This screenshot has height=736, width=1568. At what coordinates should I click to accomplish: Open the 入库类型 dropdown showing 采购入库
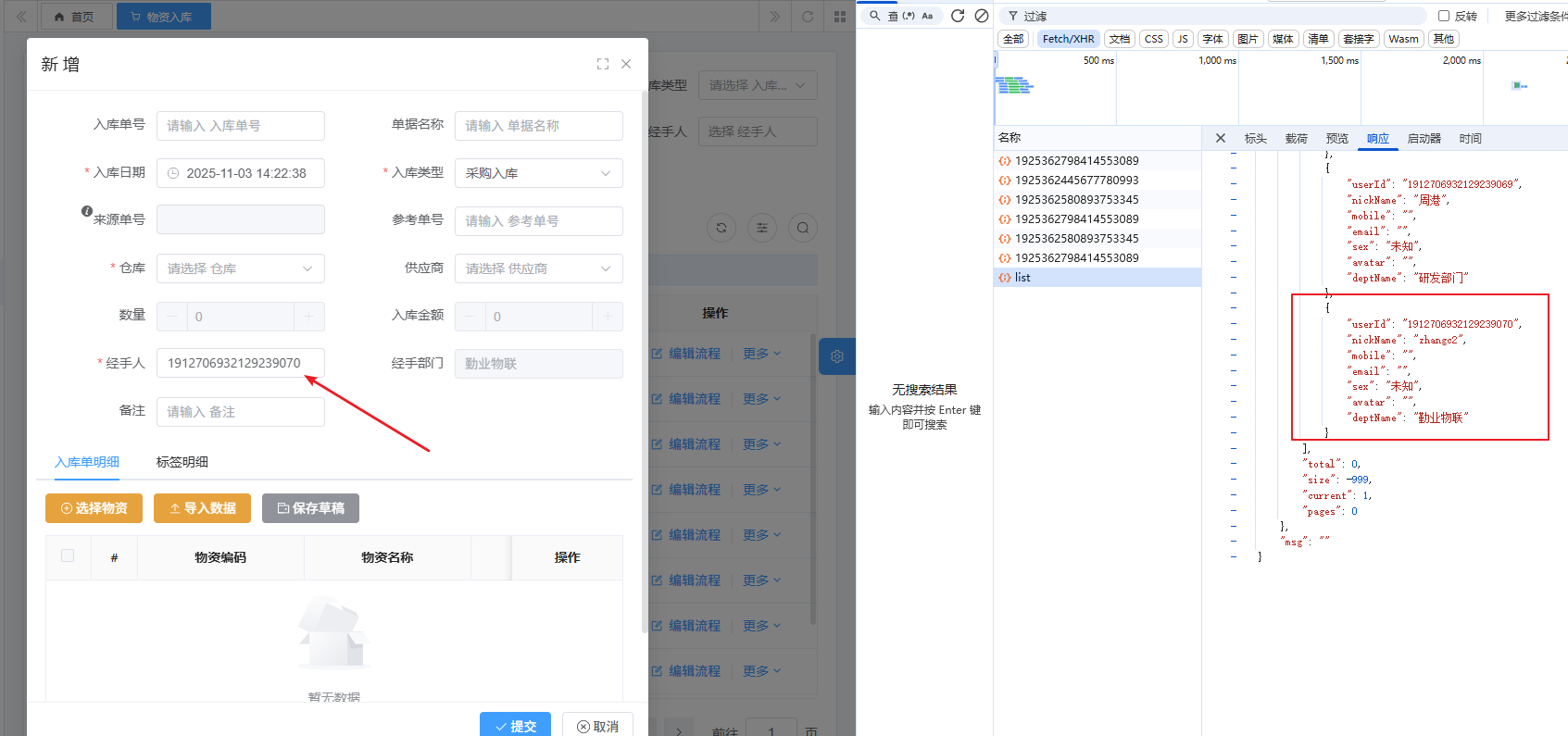[538, 173]
